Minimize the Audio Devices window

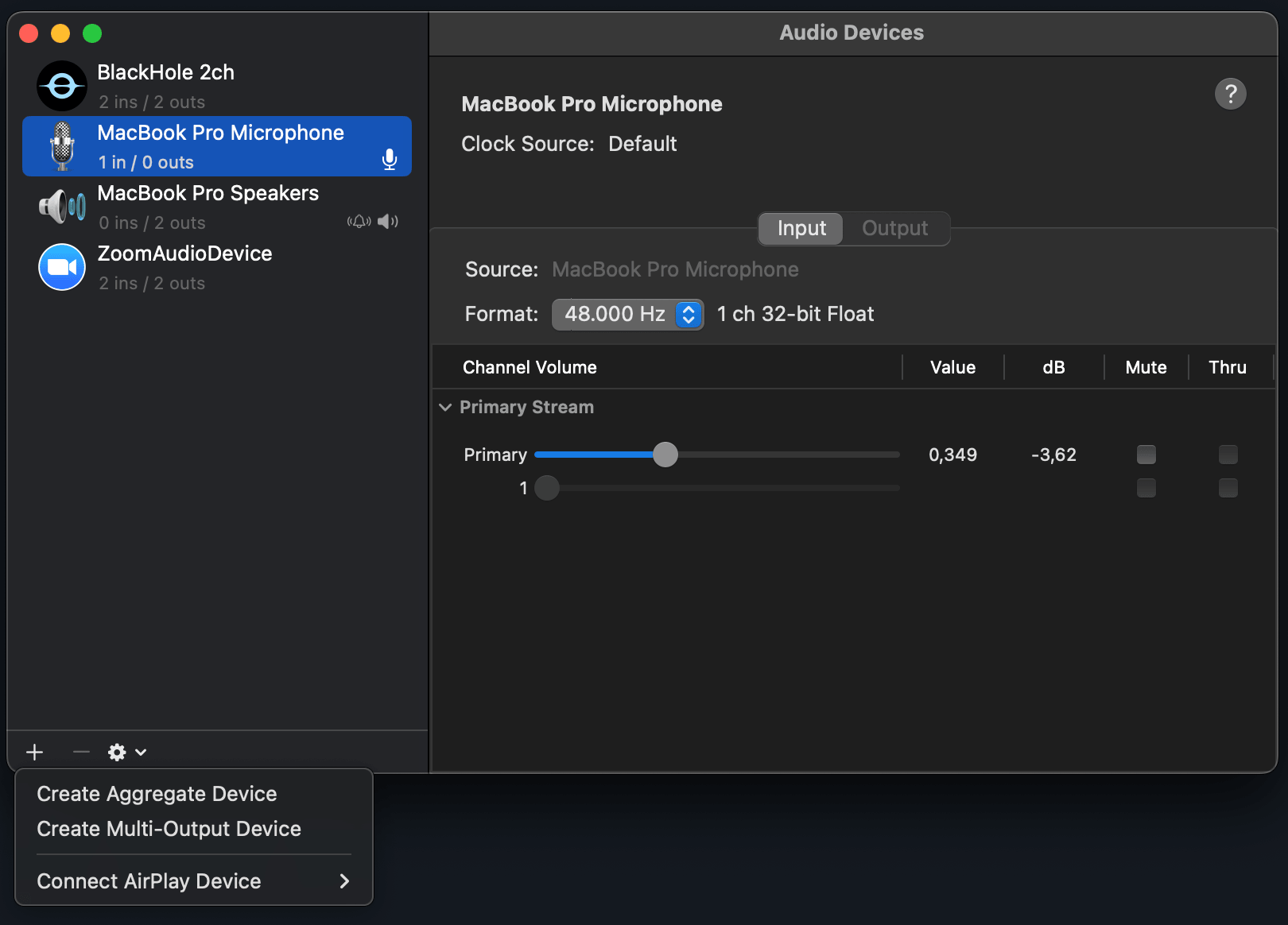pos(60,33)
